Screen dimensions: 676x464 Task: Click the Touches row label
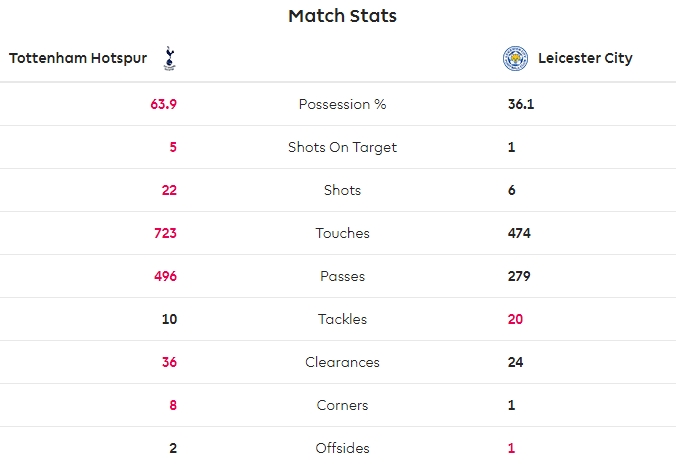[342, 233]
